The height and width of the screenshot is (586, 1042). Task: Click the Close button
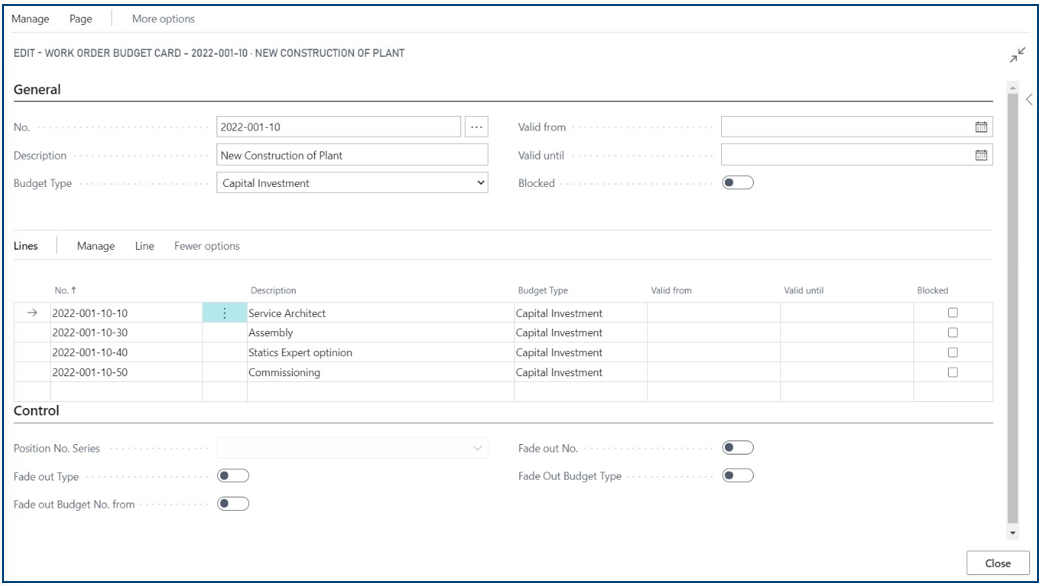click(997, 563)
